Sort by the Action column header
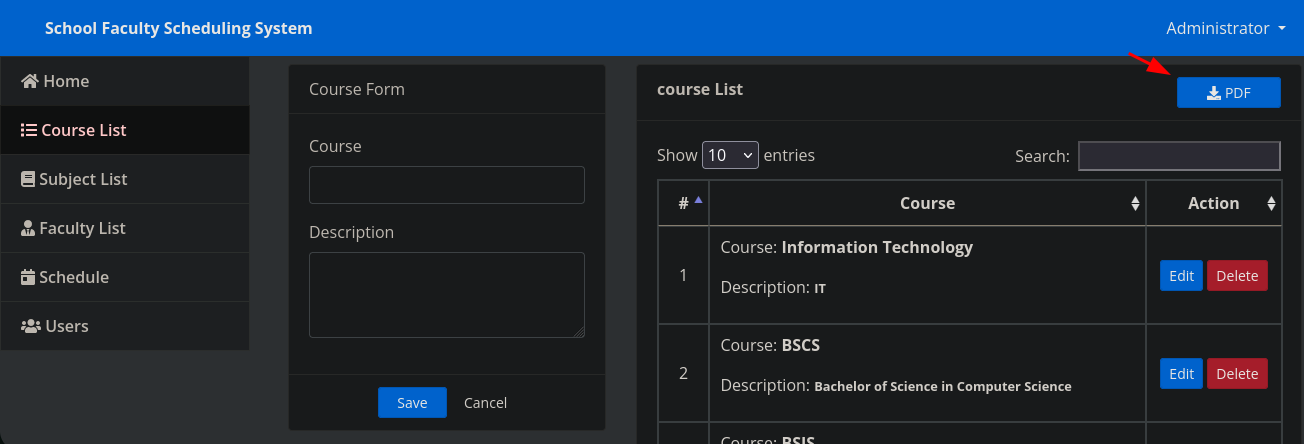This screenshot has height=444, width=1304. (1213, 203)
